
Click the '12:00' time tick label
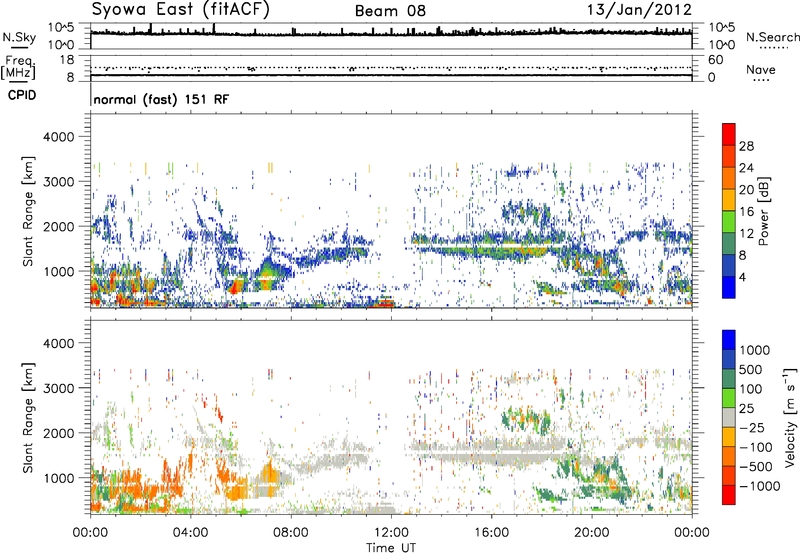[x=391, y=533]
